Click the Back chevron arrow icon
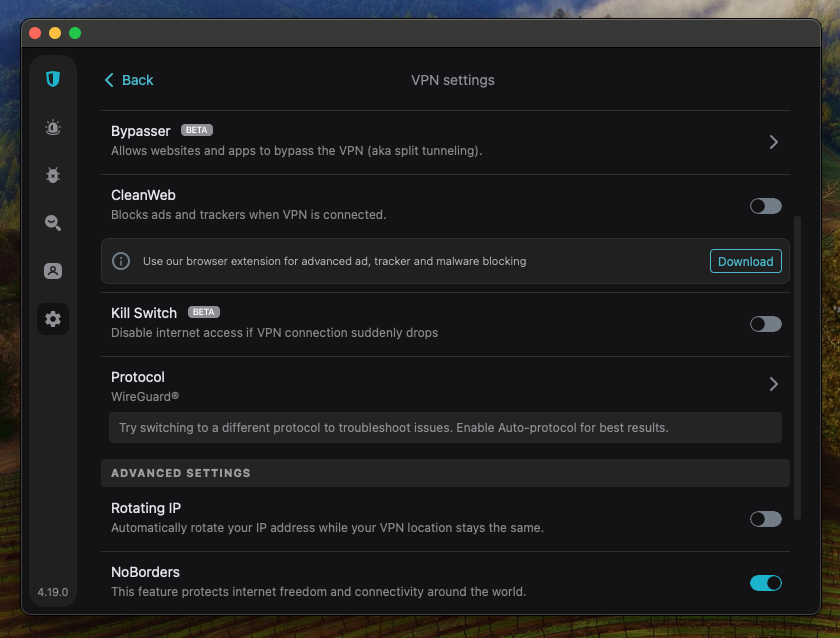 (109, 80)
